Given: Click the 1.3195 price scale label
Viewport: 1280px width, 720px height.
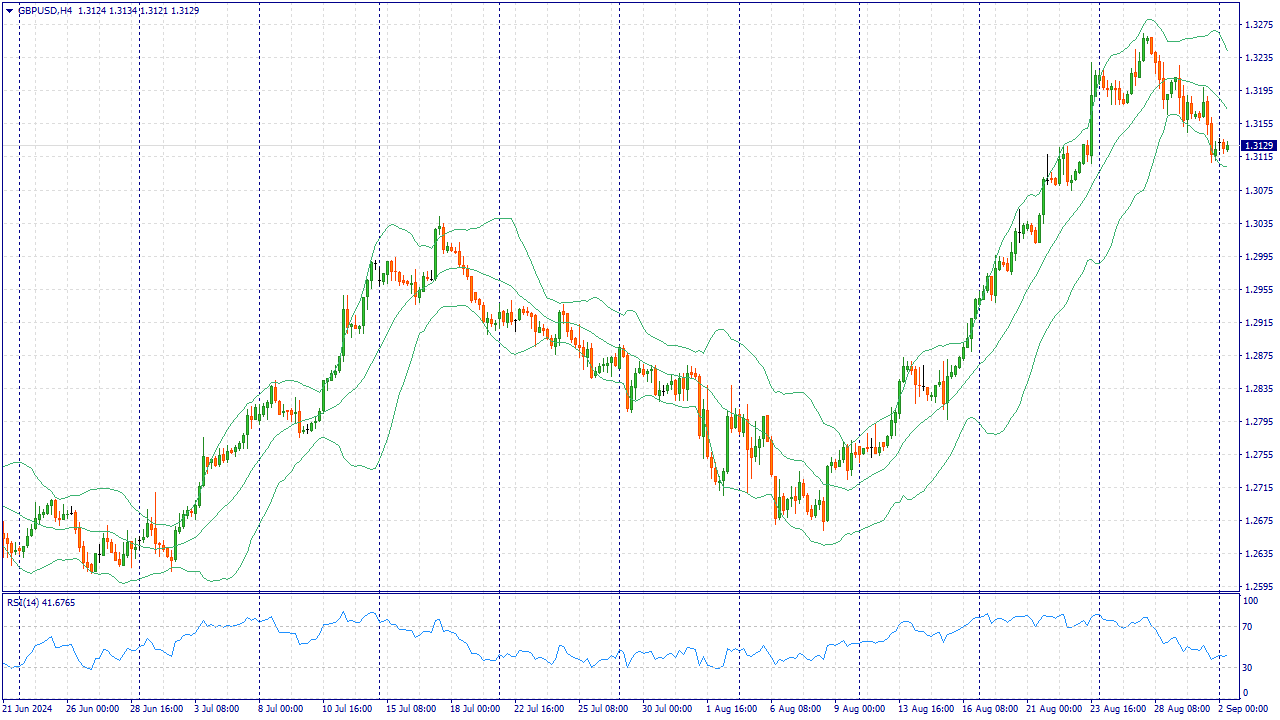Looking at the screenshot, I should [1258, 91].
